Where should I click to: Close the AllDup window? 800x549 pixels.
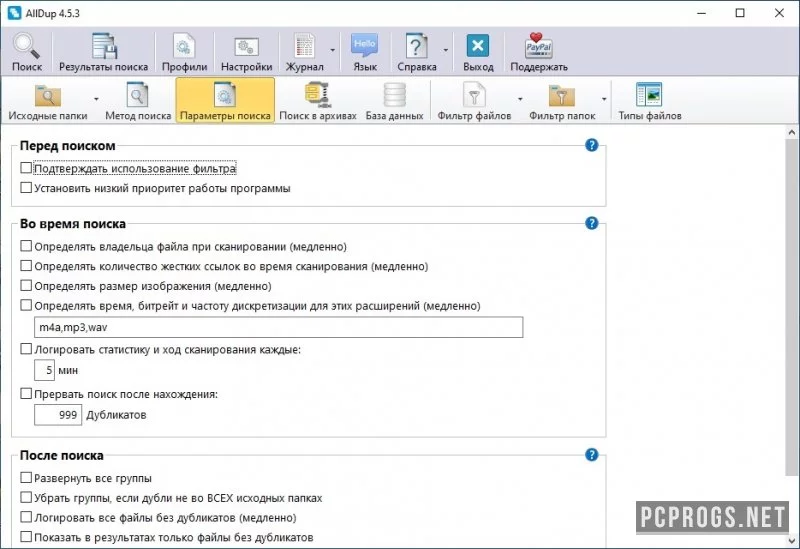[779, 13]
